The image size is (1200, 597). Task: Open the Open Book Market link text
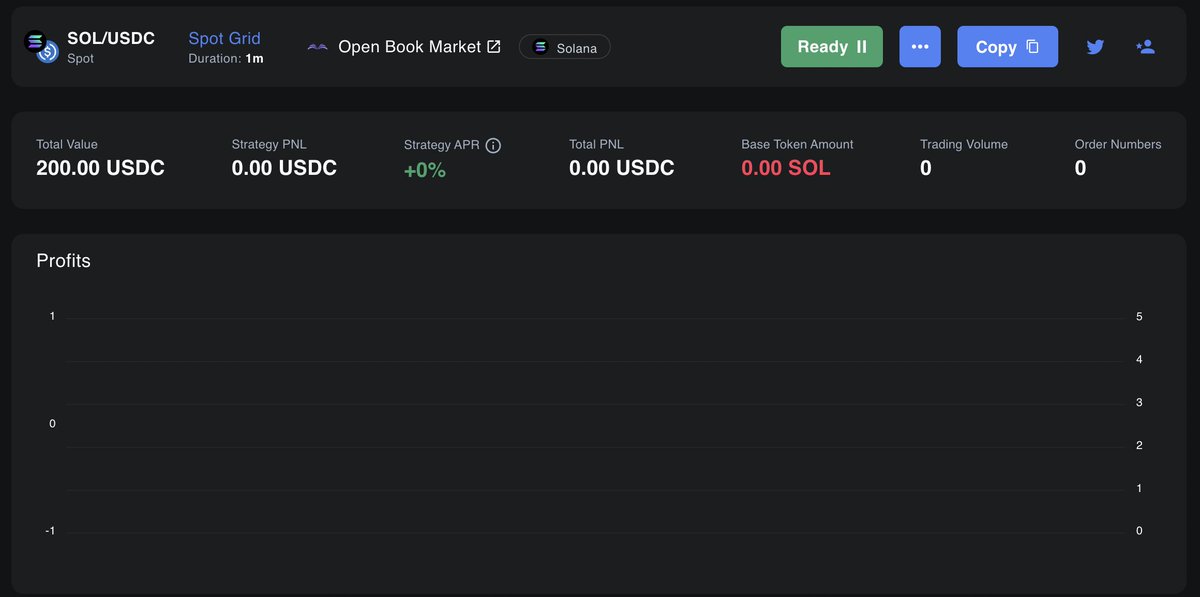(x=410, y=47)
